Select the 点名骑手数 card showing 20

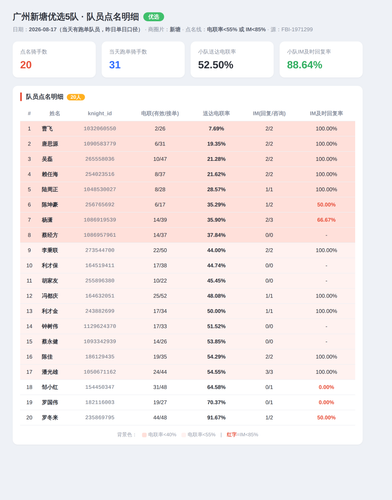pos(54,59)
